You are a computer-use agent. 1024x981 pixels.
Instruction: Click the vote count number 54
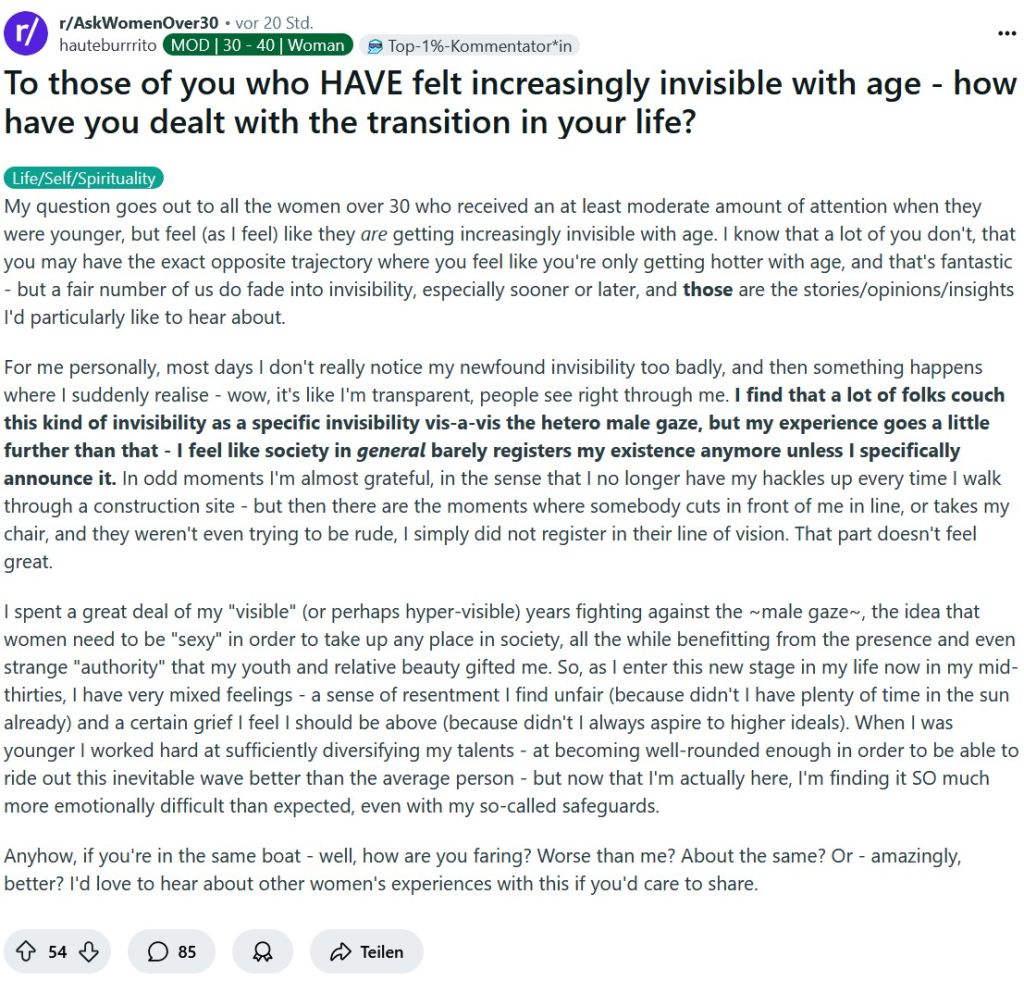click(x=57, y=952)
